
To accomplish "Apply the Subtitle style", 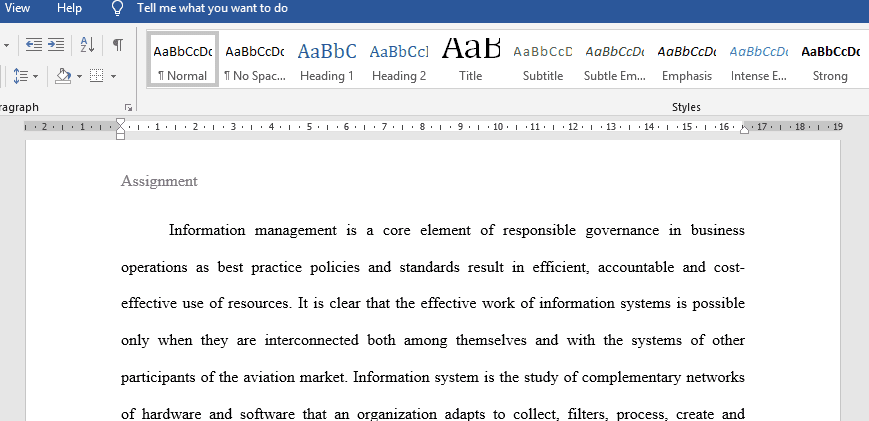I will pos(543,59).
